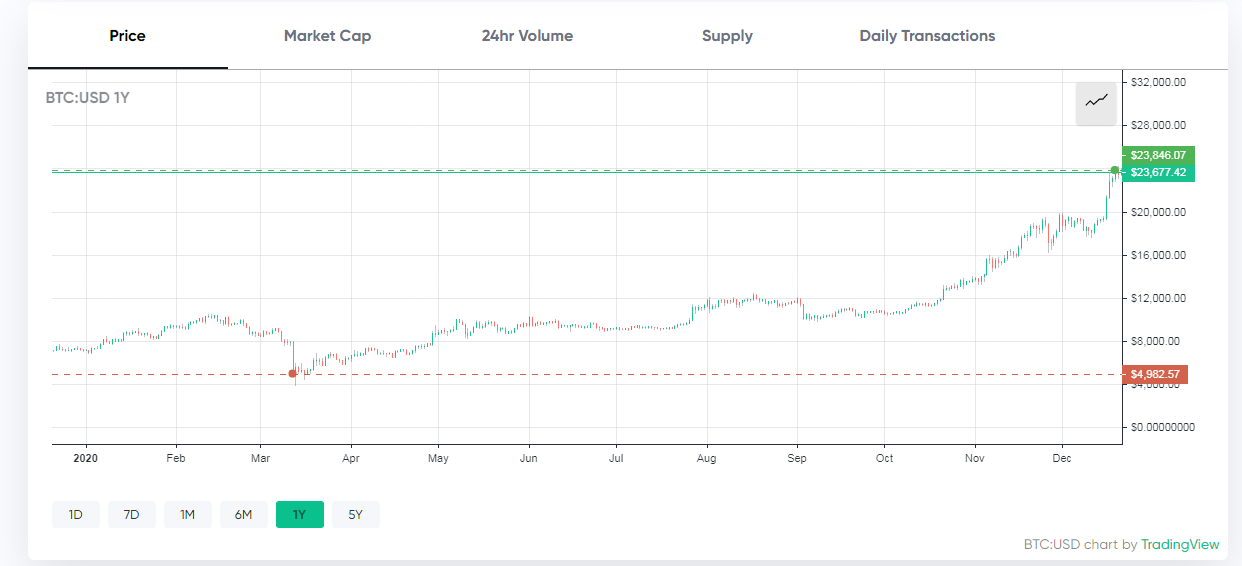Click the active 1Y range button
1242x566 pixels.
click(x=300, y=515)
